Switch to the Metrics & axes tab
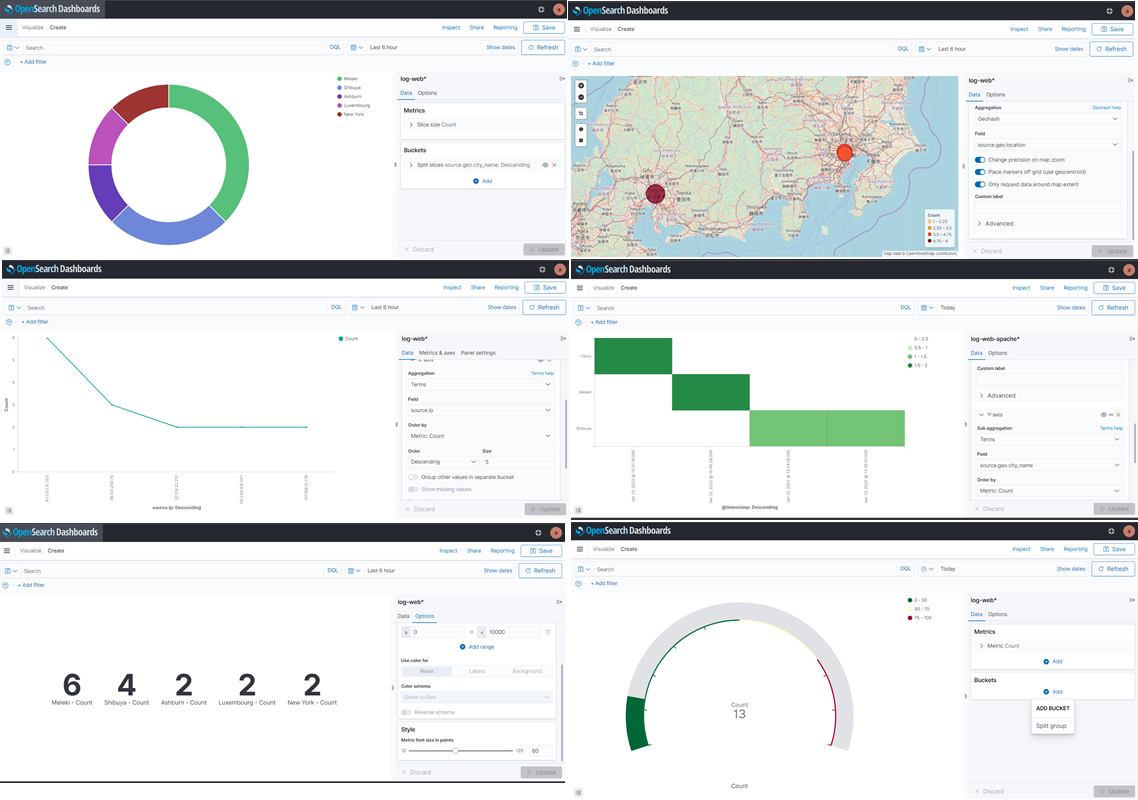Screen dimensions: 1138x800 click(x=437, y=353)
